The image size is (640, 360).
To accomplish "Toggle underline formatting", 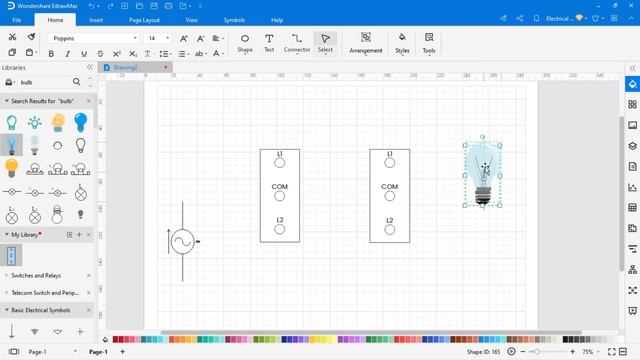I will (x=84, y=53).
